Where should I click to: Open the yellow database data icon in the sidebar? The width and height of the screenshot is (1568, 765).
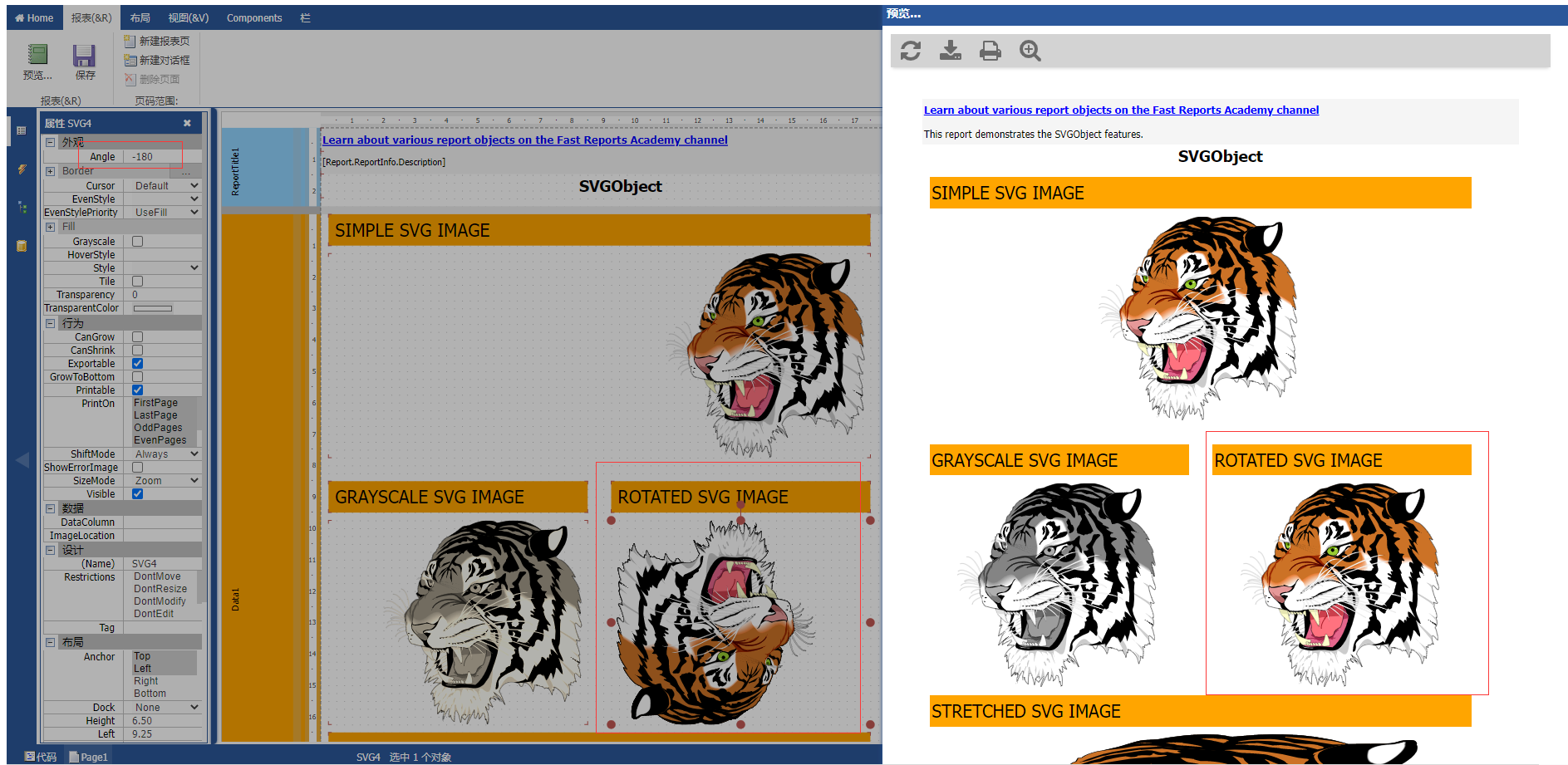click(x=22, y=245)
